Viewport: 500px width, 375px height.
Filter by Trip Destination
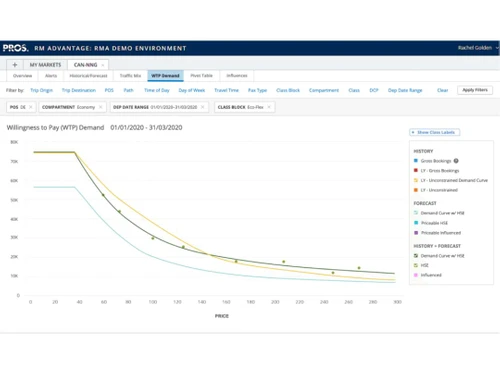click(x=79, y=90)
